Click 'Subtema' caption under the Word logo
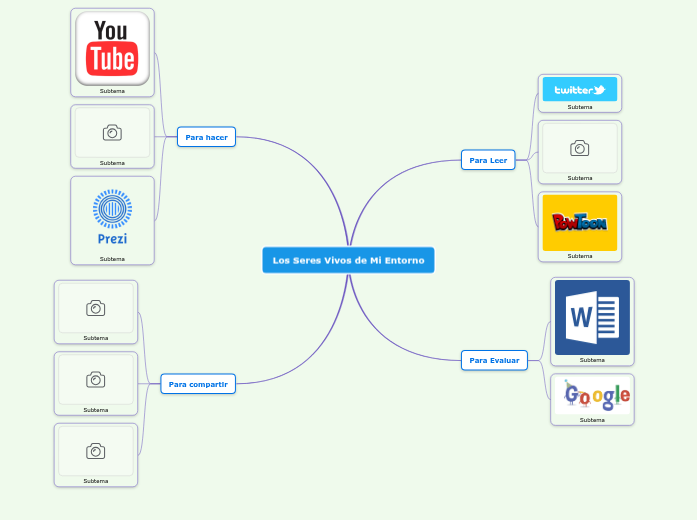 pyautogui.click(x=592, y=360)
